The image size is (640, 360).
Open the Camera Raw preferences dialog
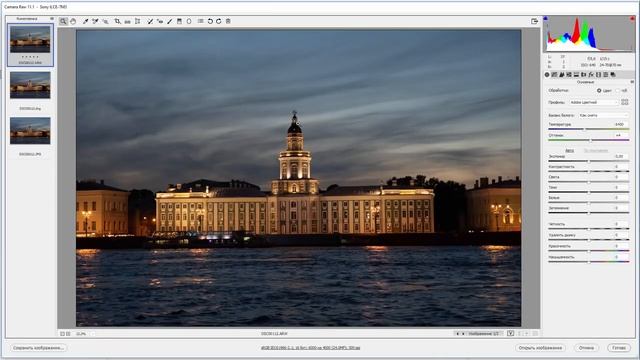click(x=200, y=21)
